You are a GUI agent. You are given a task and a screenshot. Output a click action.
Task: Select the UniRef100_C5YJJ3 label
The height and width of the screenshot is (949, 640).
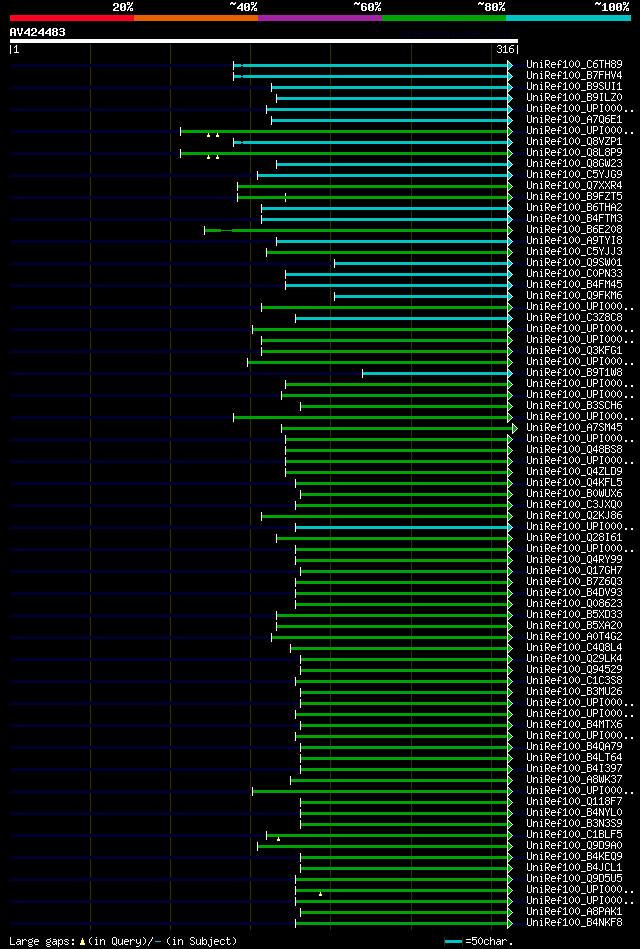[574, 252]
